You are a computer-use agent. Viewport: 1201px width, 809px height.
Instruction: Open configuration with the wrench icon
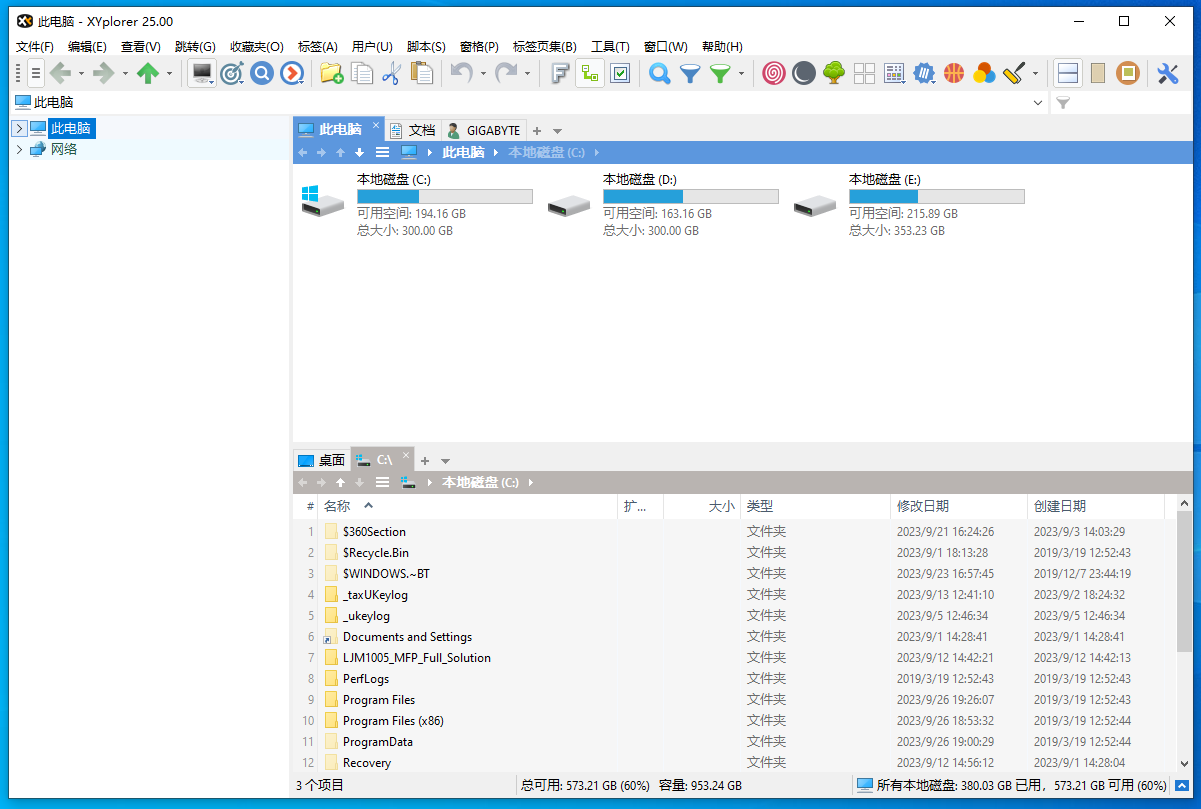click(1167, 73)
